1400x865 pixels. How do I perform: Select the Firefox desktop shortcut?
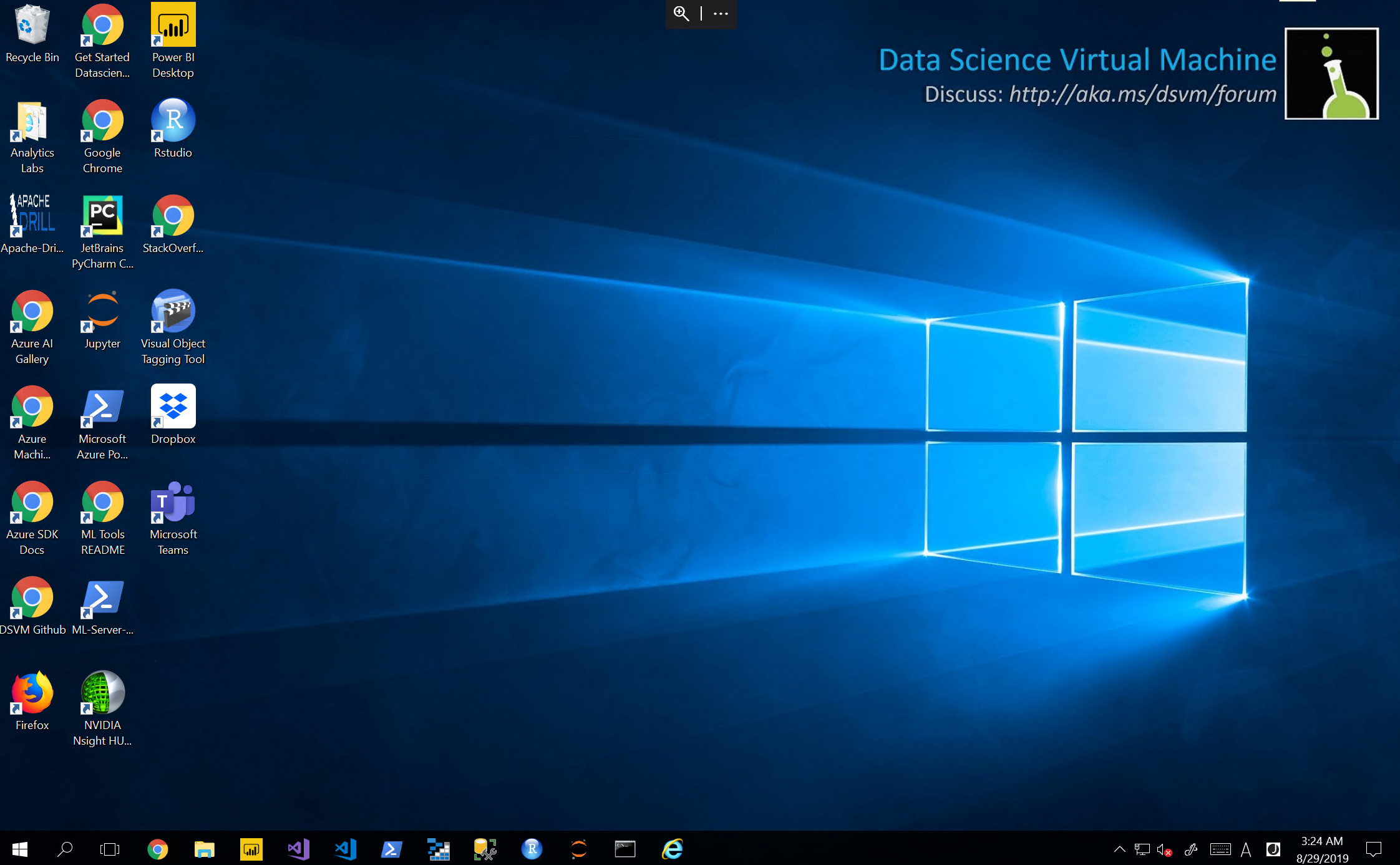coord(32,693)
